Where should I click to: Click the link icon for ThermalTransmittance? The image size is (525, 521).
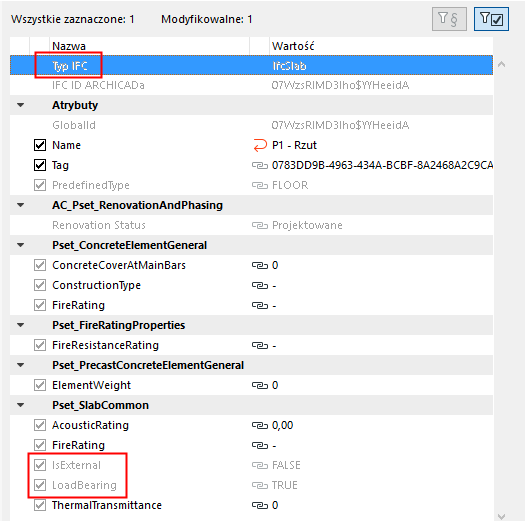coord(260,505)
